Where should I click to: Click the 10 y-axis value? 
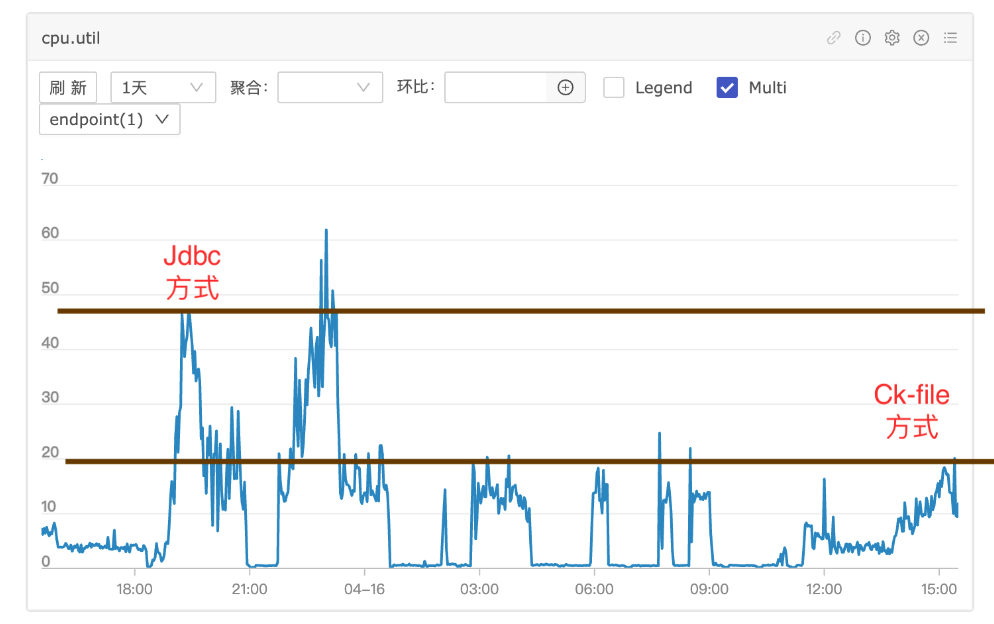coord(49,507)
